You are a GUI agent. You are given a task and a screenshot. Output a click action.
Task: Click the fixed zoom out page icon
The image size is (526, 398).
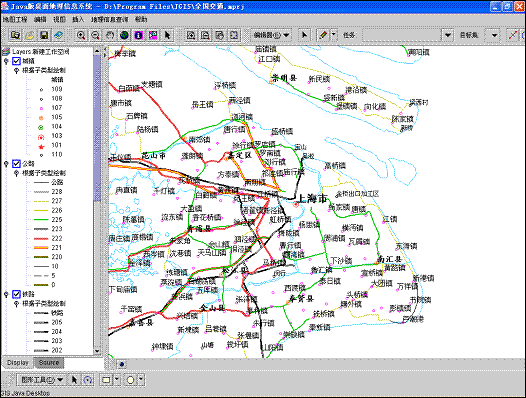[205, 35]
